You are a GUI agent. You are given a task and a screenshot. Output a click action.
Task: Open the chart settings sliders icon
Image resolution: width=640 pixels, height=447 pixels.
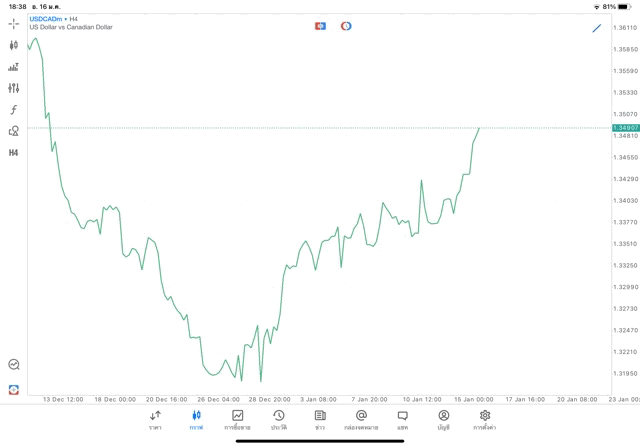coord(14,88)
